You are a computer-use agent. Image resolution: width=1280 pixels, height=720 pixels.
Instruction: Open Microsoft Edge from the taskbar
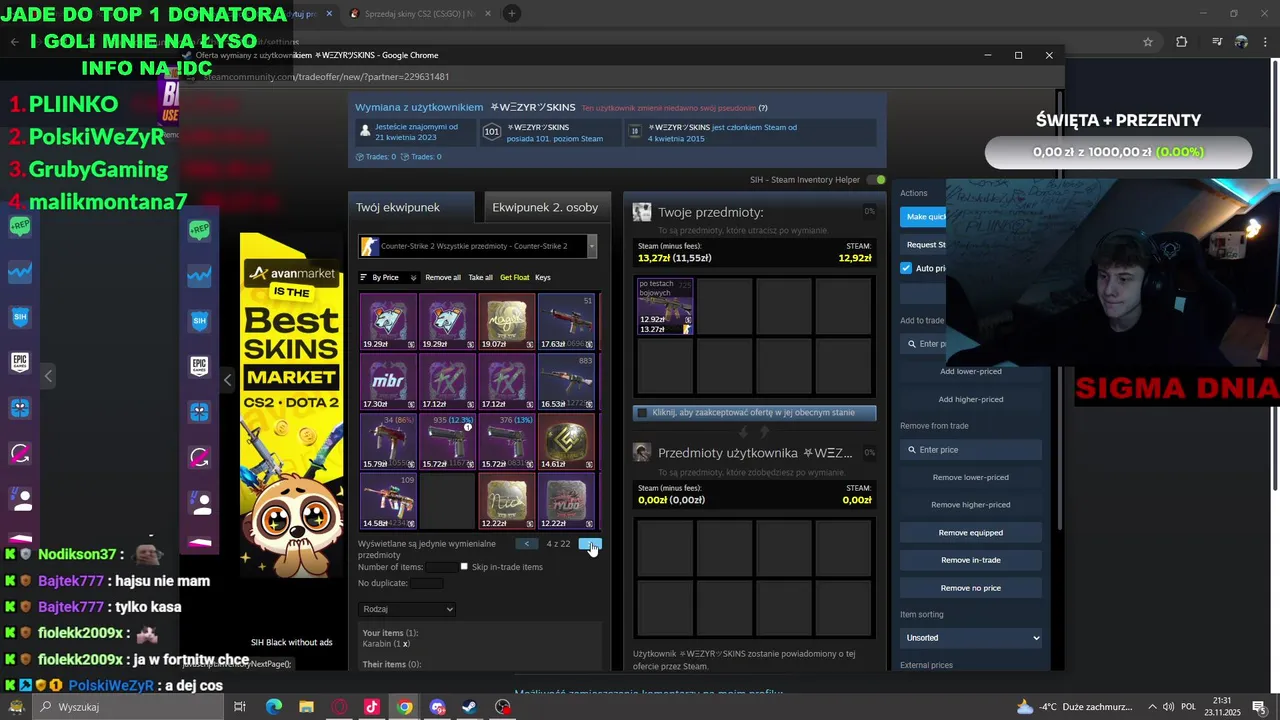pos(274,707)
